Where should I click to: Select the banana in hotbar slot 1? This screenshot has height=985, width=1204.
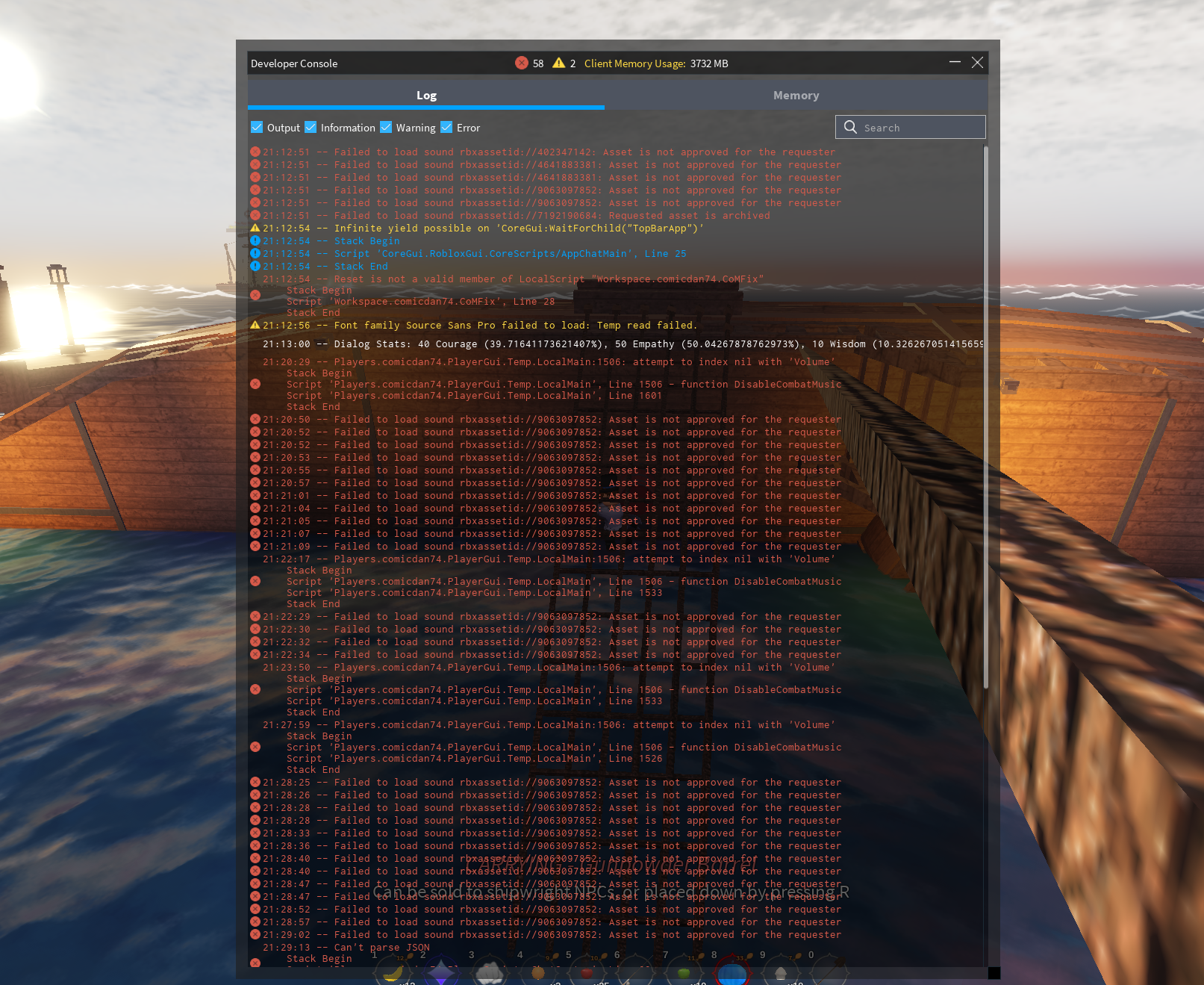(393, 972)
